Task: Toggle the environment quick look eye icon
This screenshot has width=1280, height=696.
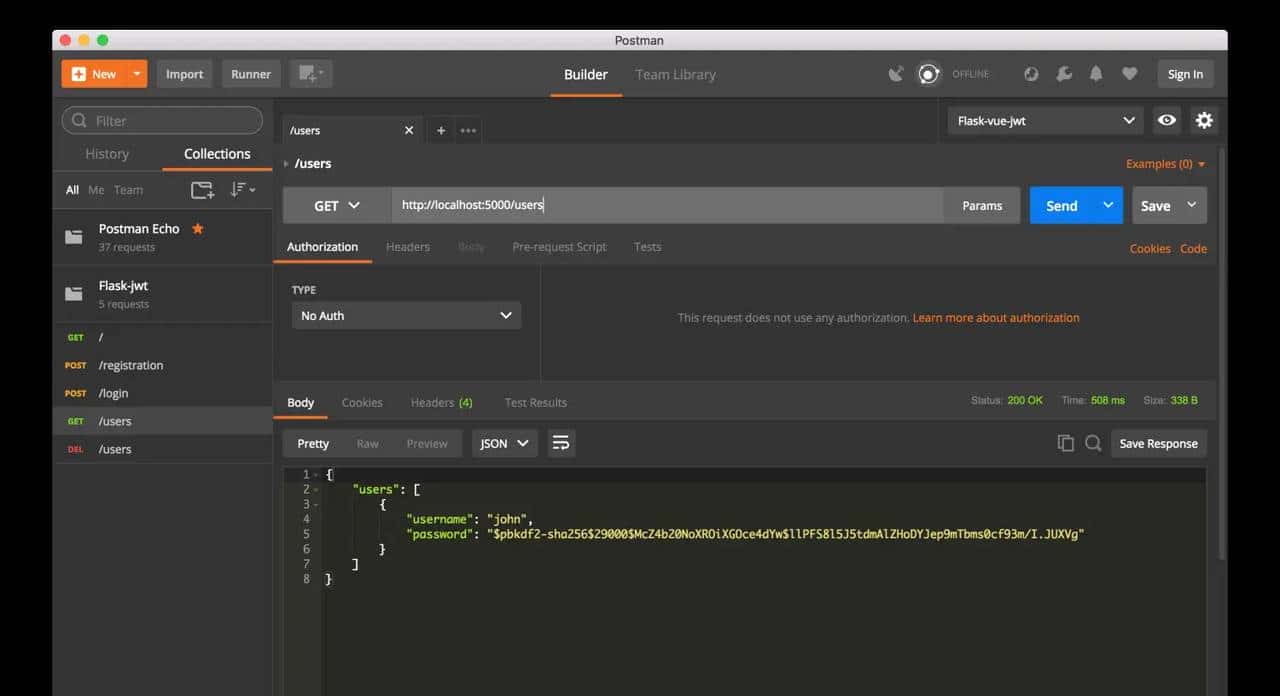Action: pyautogui.click(x=1166, y=120)
